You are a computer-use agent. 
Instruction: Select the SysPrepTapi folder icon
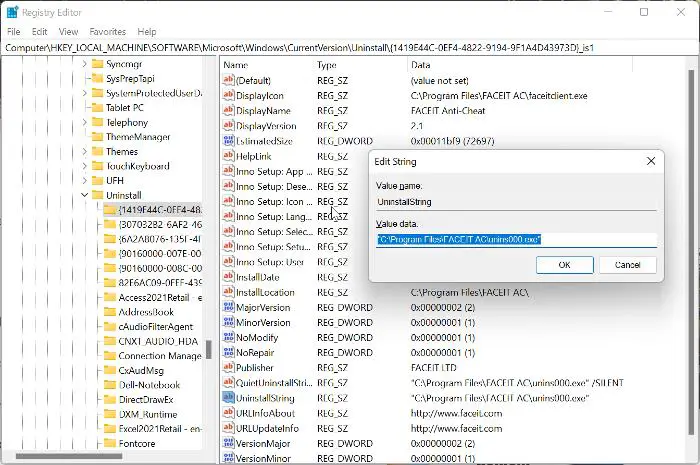[97, 79]
